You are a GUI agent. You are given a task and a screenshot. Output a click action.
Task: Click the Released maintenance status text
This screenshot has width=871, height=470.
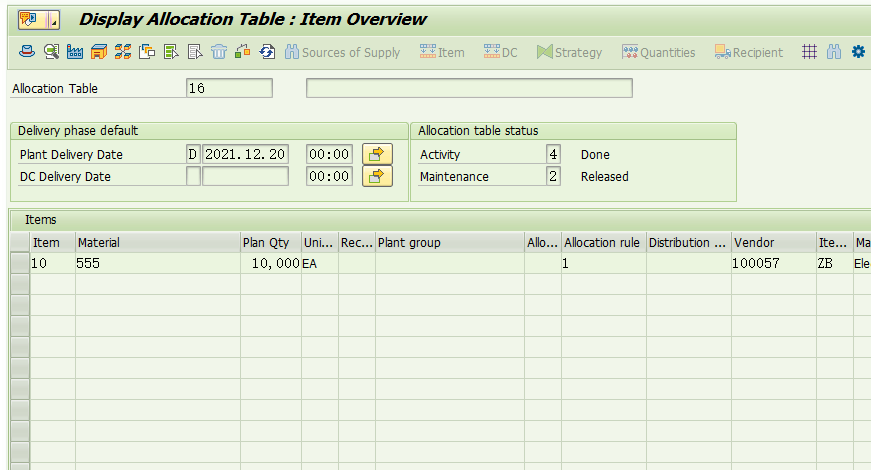[x=604, y=177]
